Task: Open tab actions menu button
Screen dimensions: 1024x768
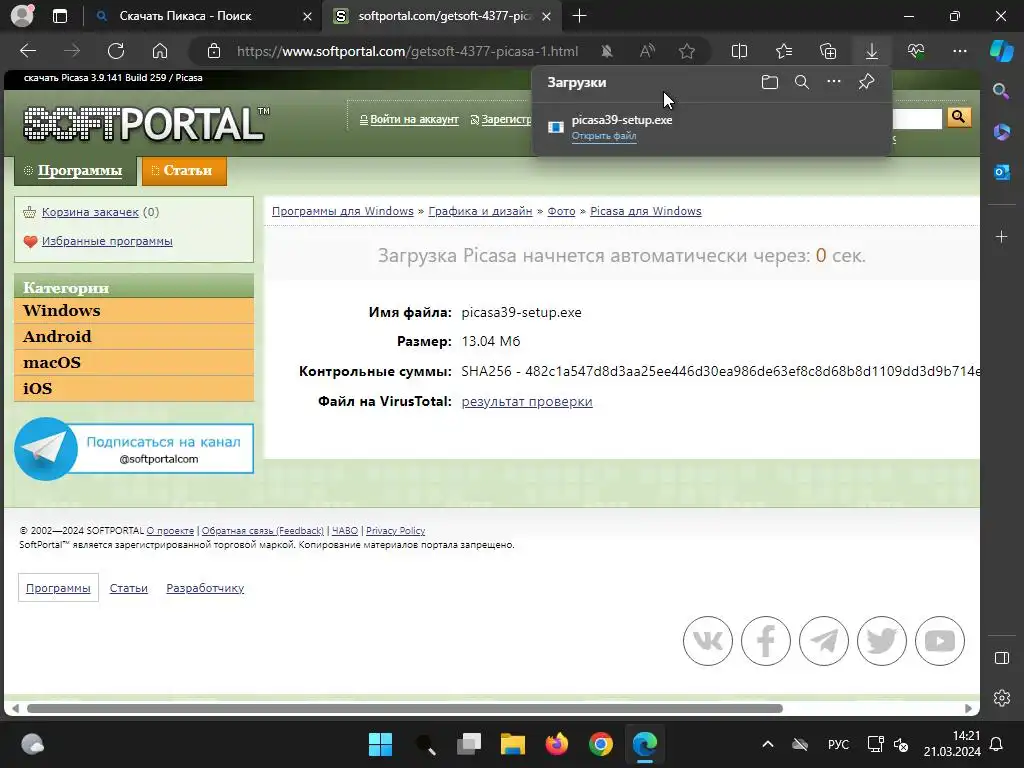Action: tap(60, 16)
